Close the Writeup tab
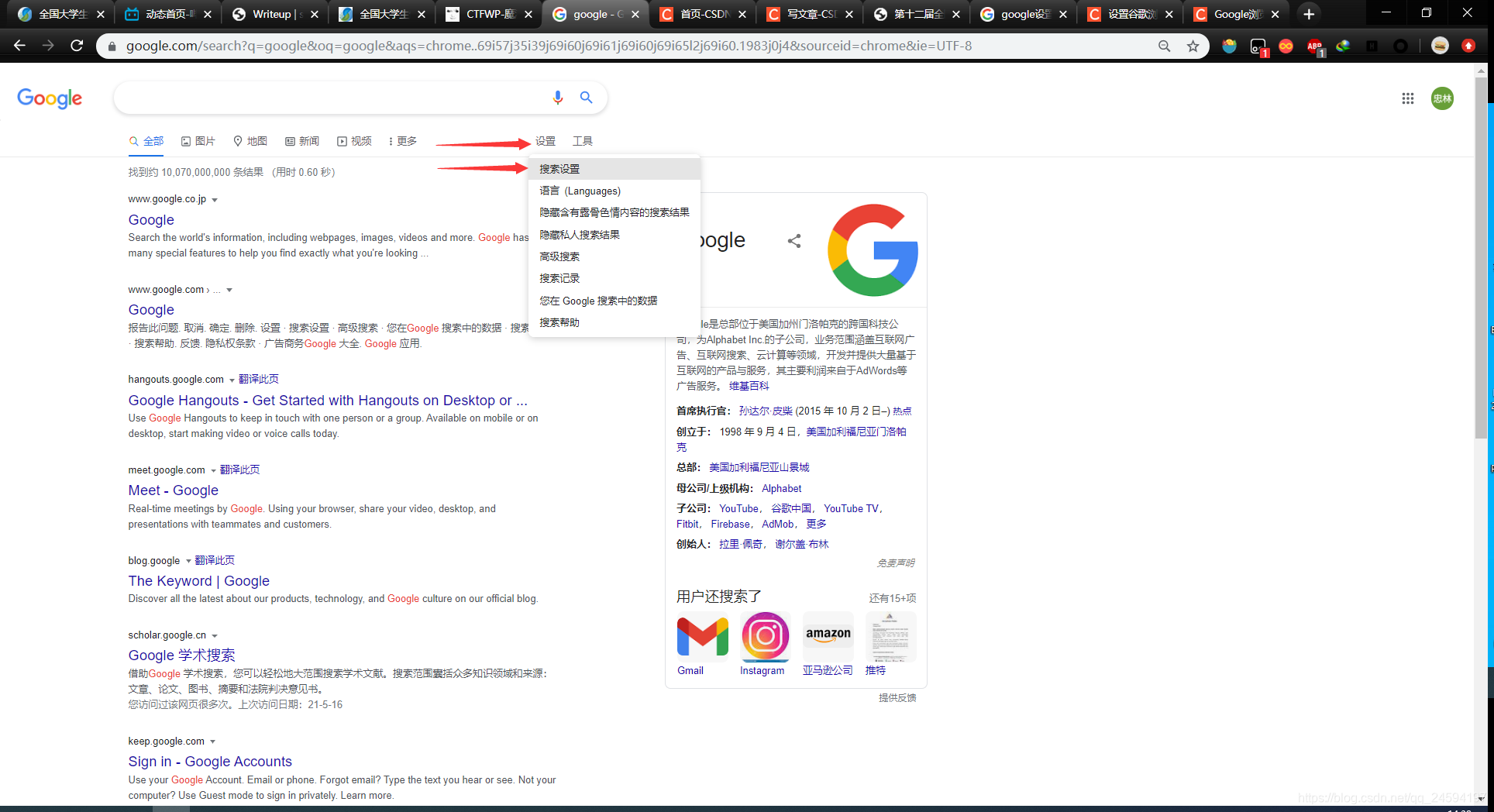This screenshot has width=1494, height=812. tap(315, 14)
